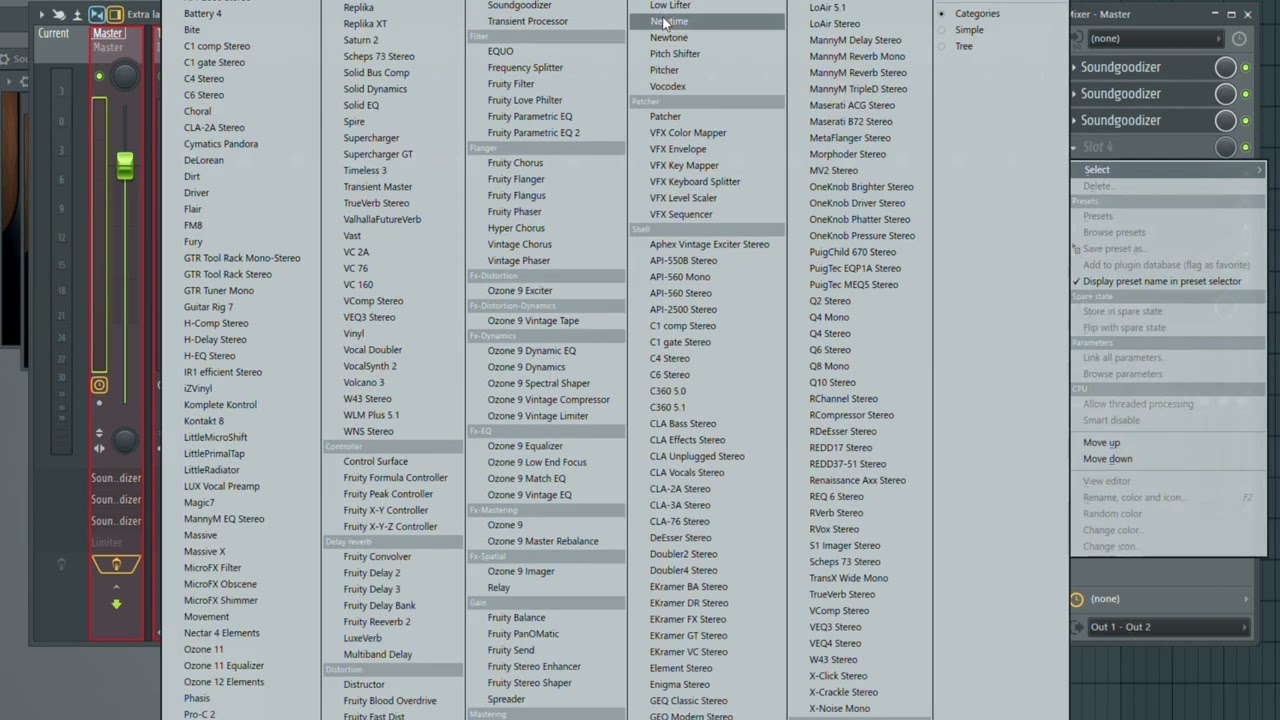Viewport: 1280px width, 720px height.
Task: Select the Fruity Stereo Shaper plugin
Action: pos(529,683)
